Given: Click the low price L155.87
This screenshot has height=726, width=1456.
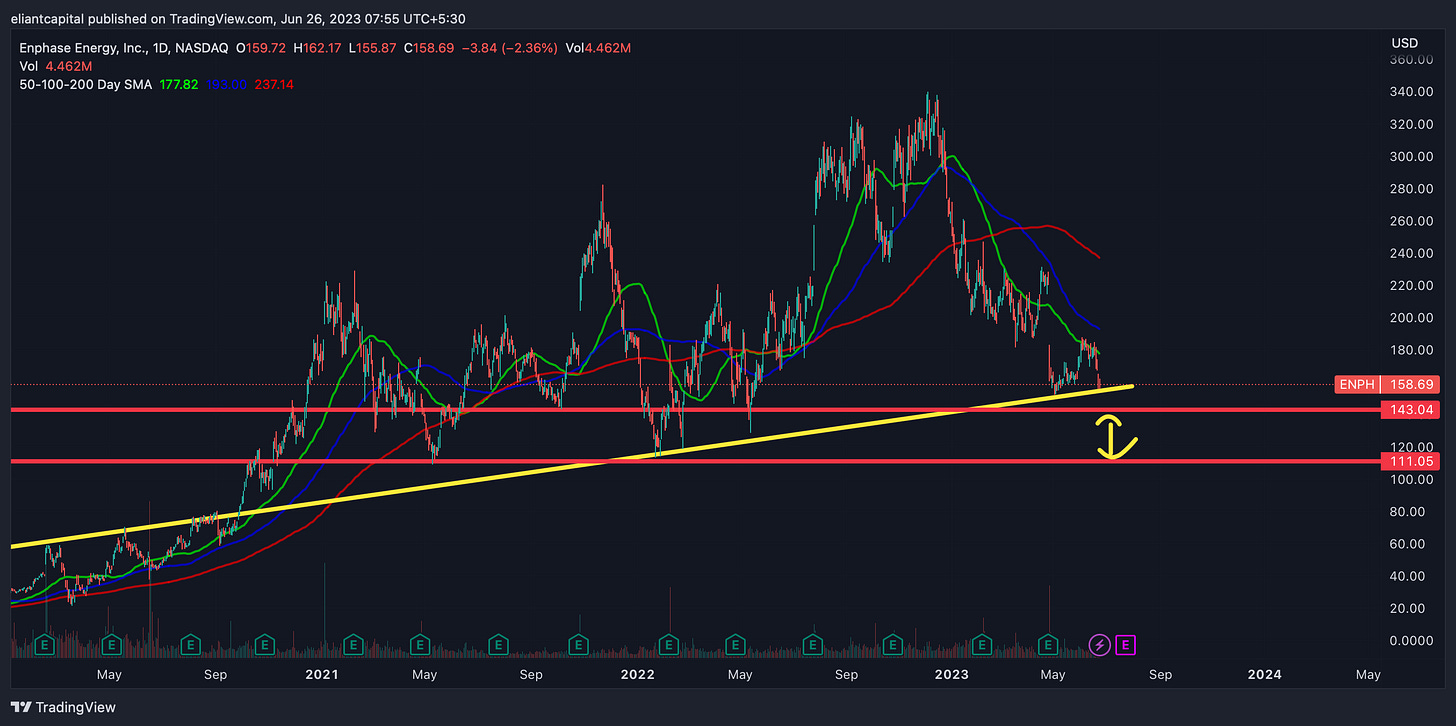Looking at the screenshot, I should [372, 47].
